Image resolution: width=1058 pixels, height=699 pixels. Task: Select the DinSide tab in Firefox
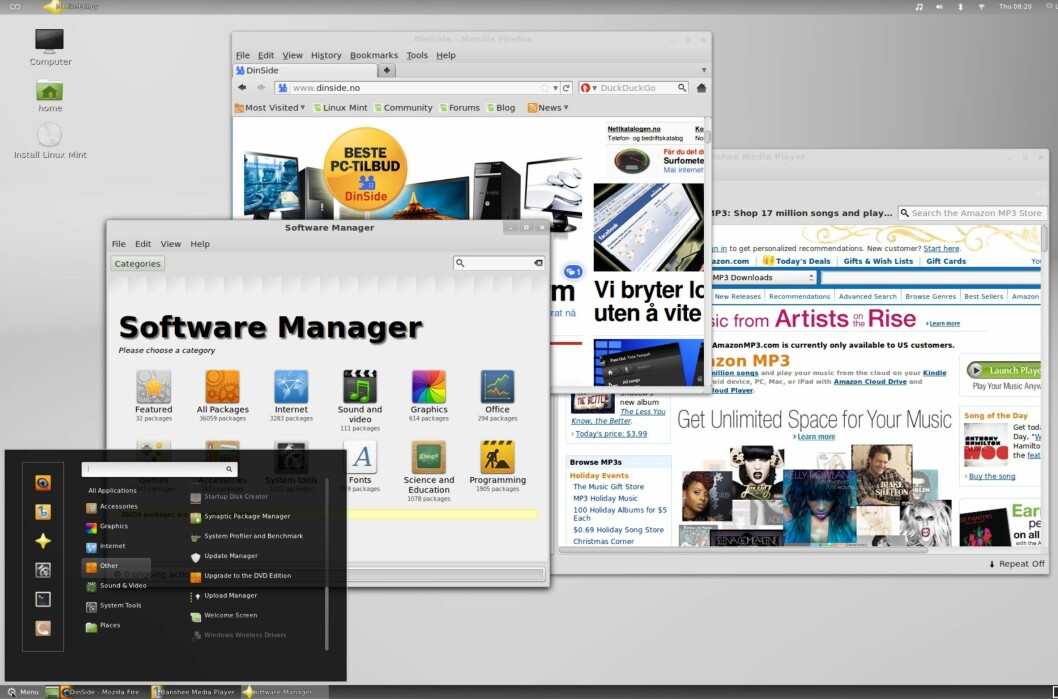click(305, 70)
